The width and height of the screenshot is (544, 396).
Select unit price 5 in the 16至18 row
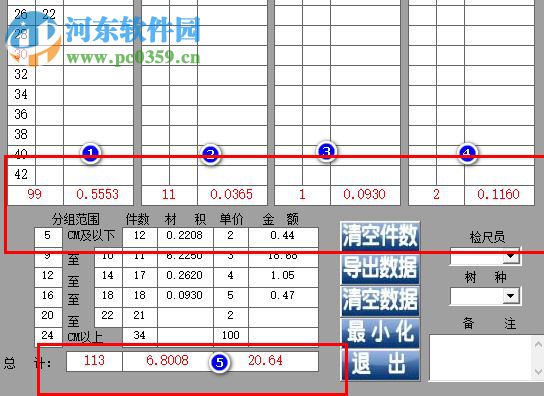click(231, 297)
